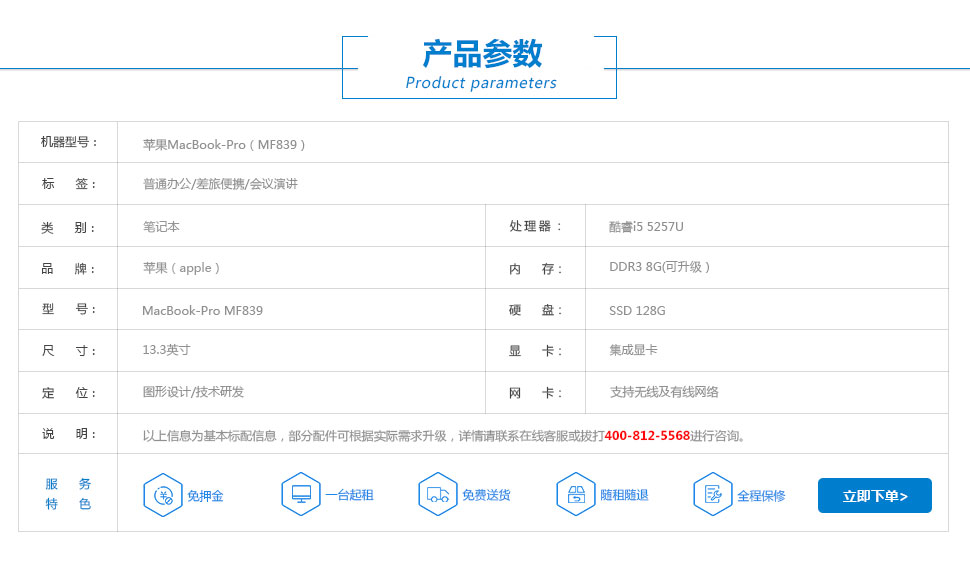Click the 处理器 label
The image size is (970, 565).
click(x=535, y=226)
